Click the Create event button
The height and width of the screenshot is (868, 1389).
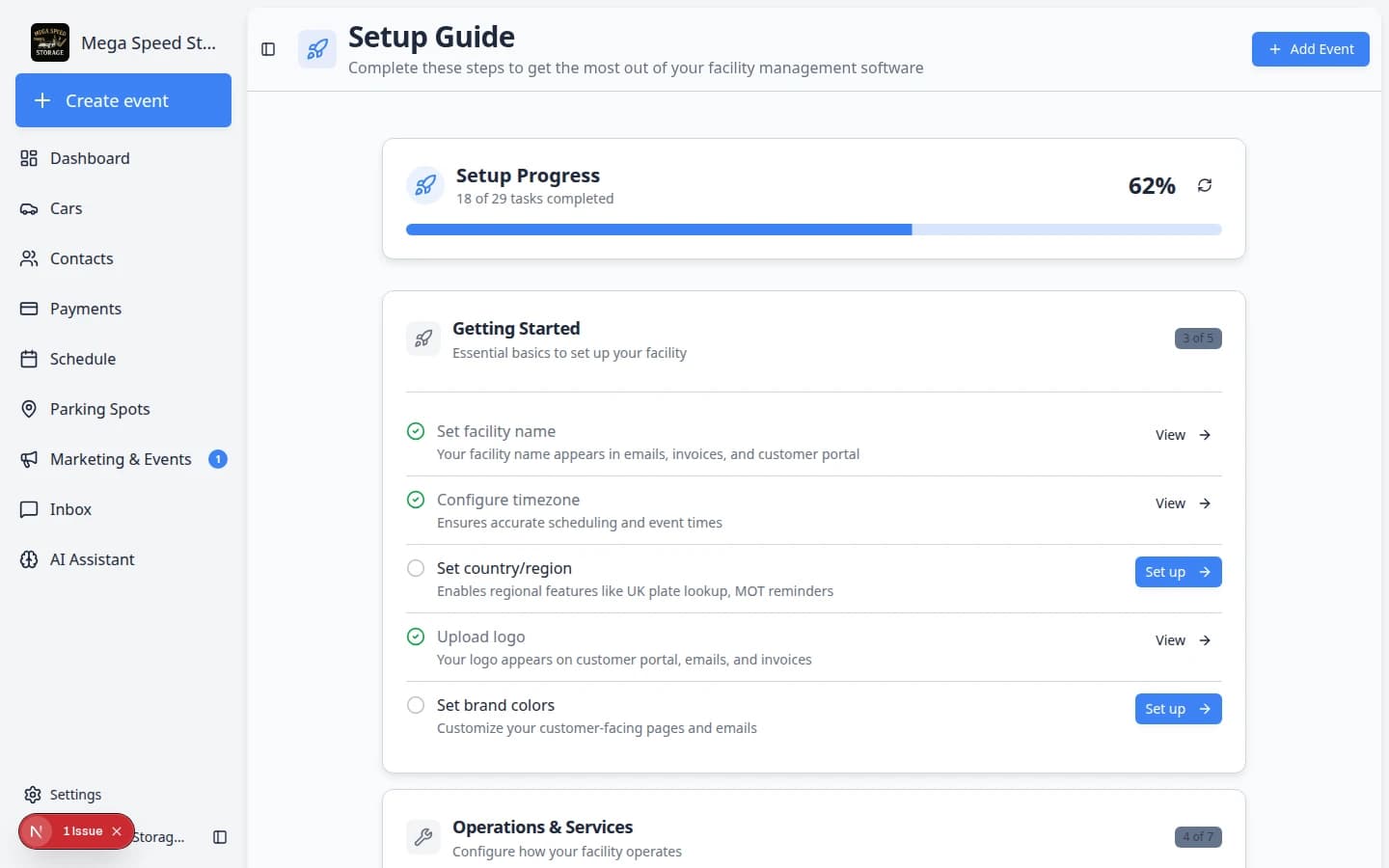coord(123,100)
